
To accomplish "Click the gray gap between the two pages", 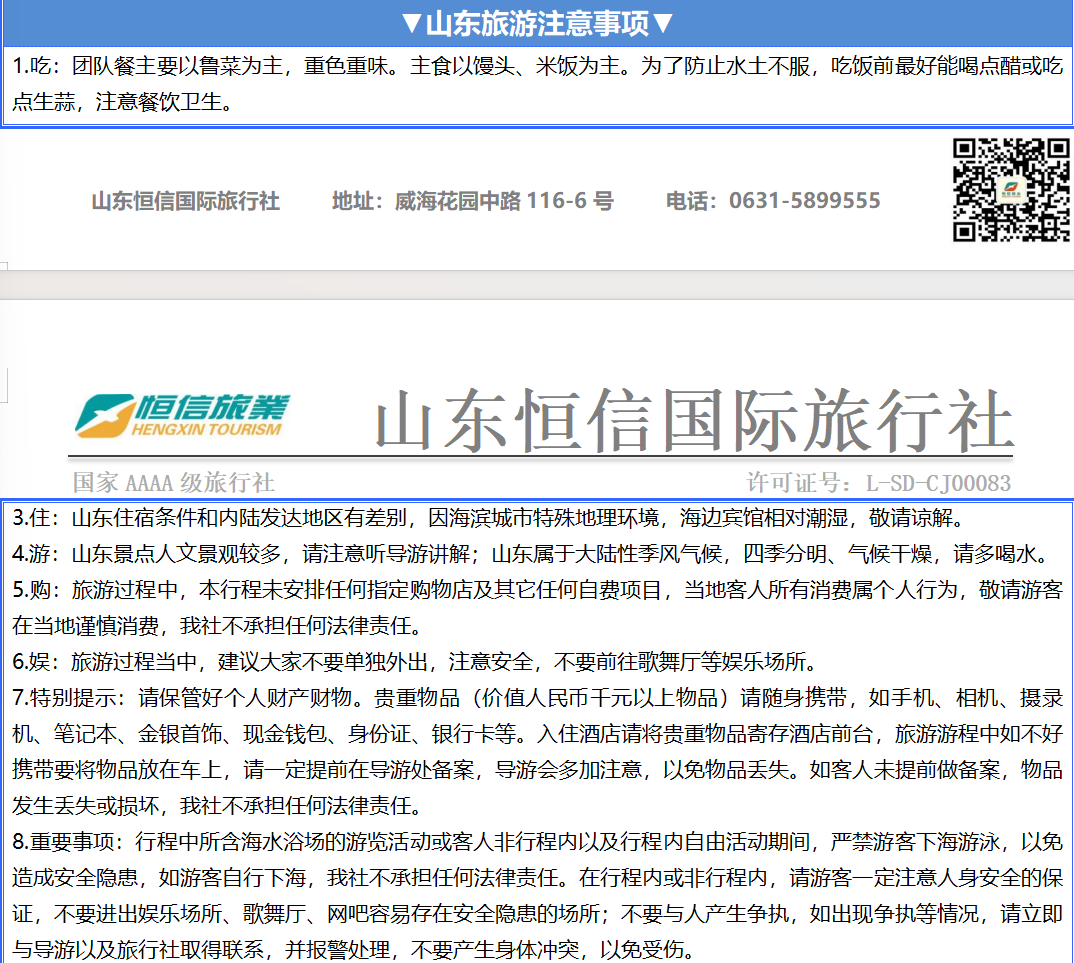I will tap(537, 284).
